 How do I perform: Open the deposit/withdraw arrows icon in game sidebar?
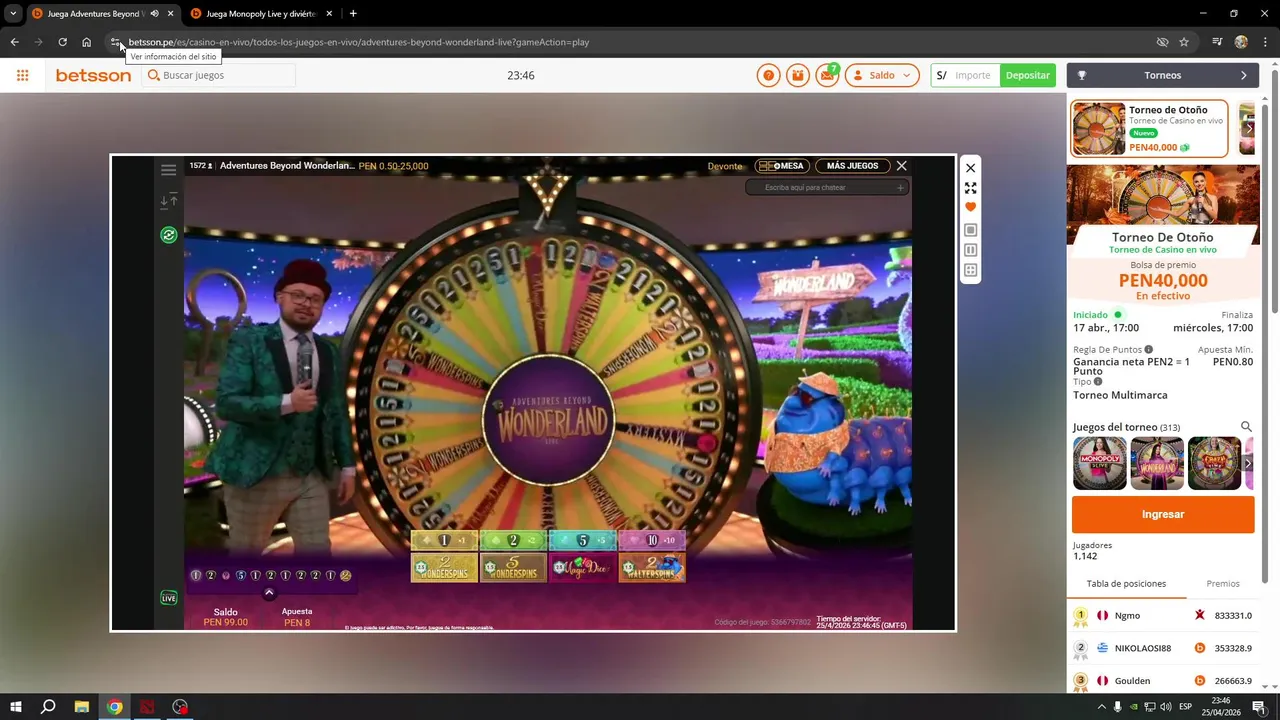[168, 201]
